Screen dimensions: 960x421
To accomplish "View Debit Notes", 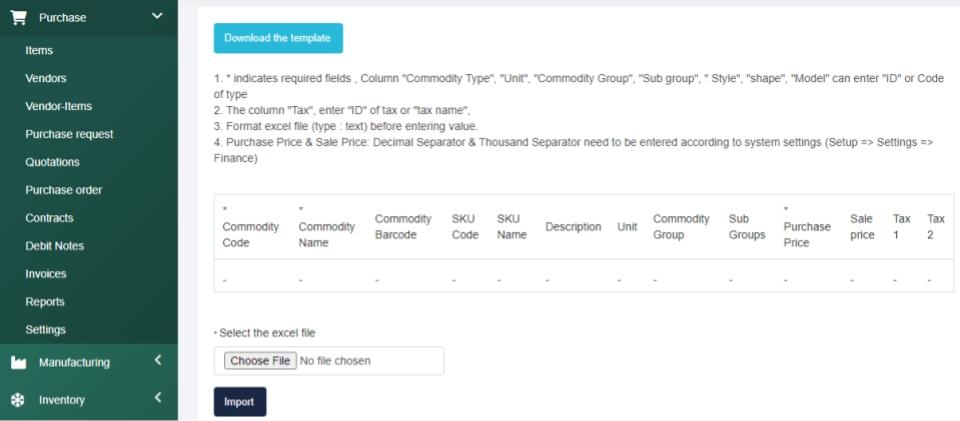I will (x=54, y=246).
